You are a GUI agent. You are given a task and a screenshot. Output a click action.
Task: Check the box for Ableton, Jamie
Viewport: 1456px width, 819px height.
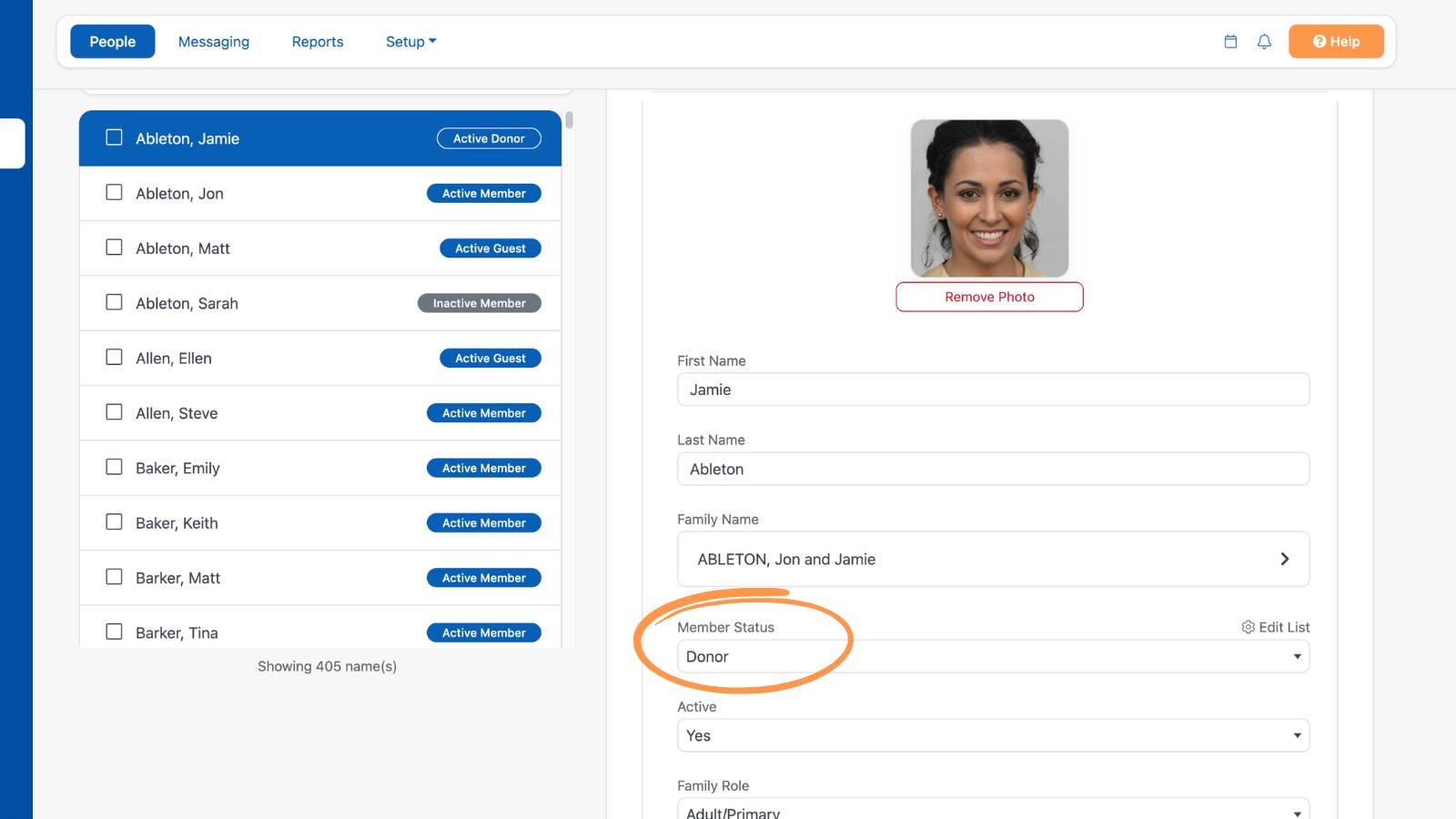114,137
